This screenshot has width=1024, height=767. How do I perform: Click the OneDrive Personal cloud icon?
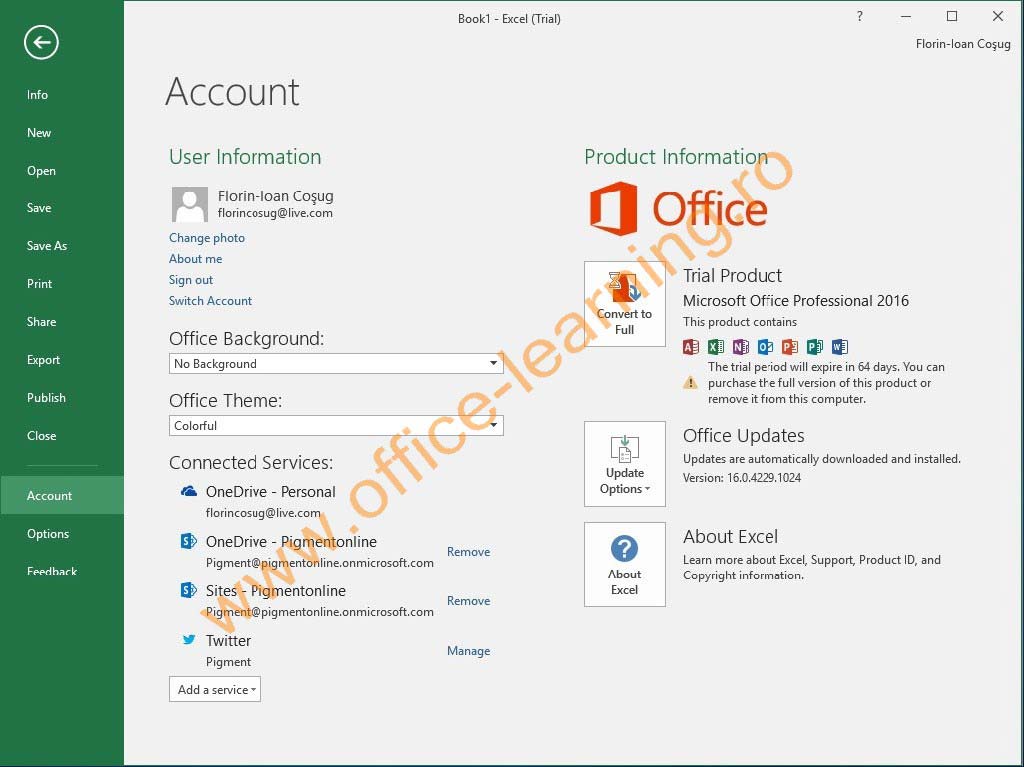tap(189, 491)
